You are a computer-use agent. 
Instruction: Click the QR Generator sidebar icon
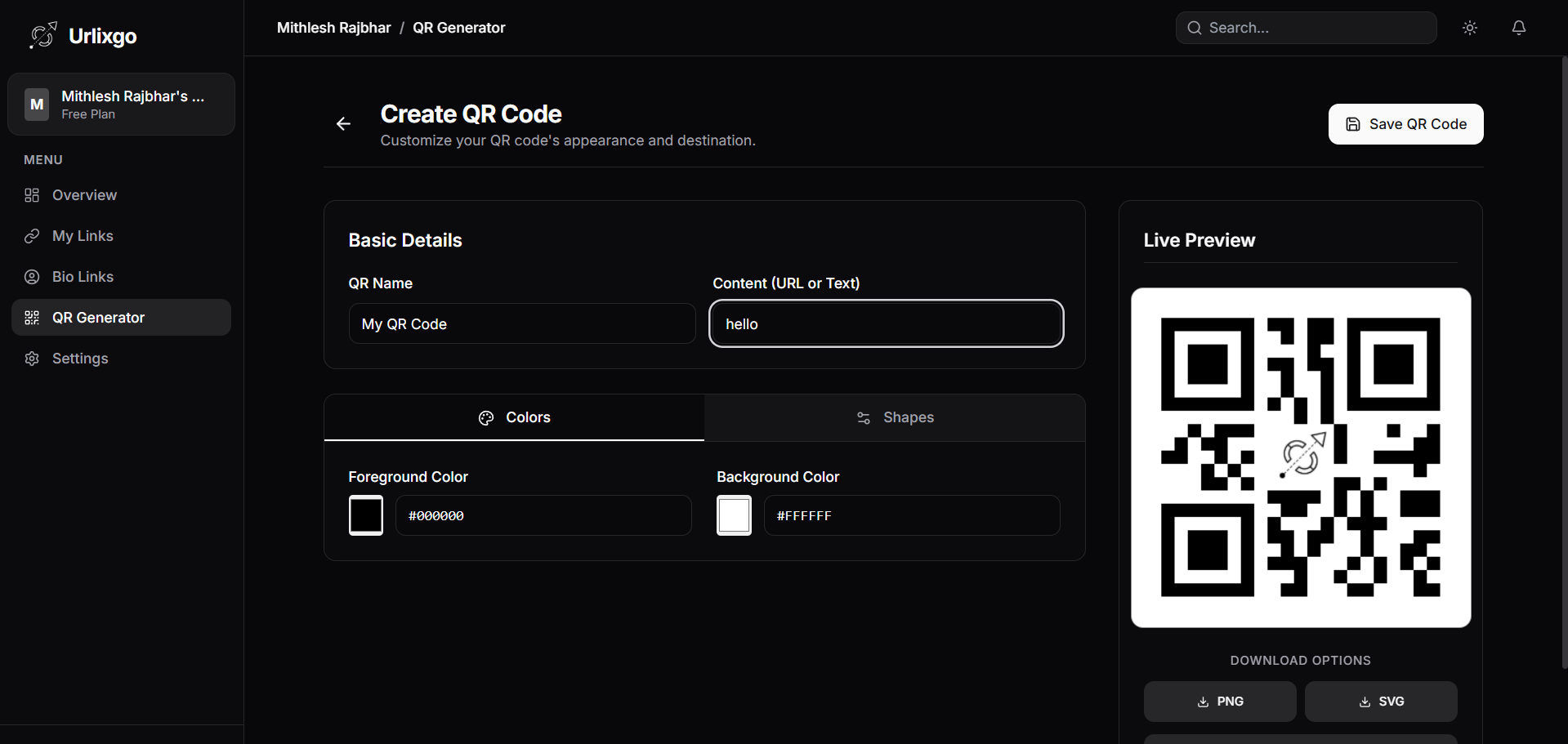point(32,318)
